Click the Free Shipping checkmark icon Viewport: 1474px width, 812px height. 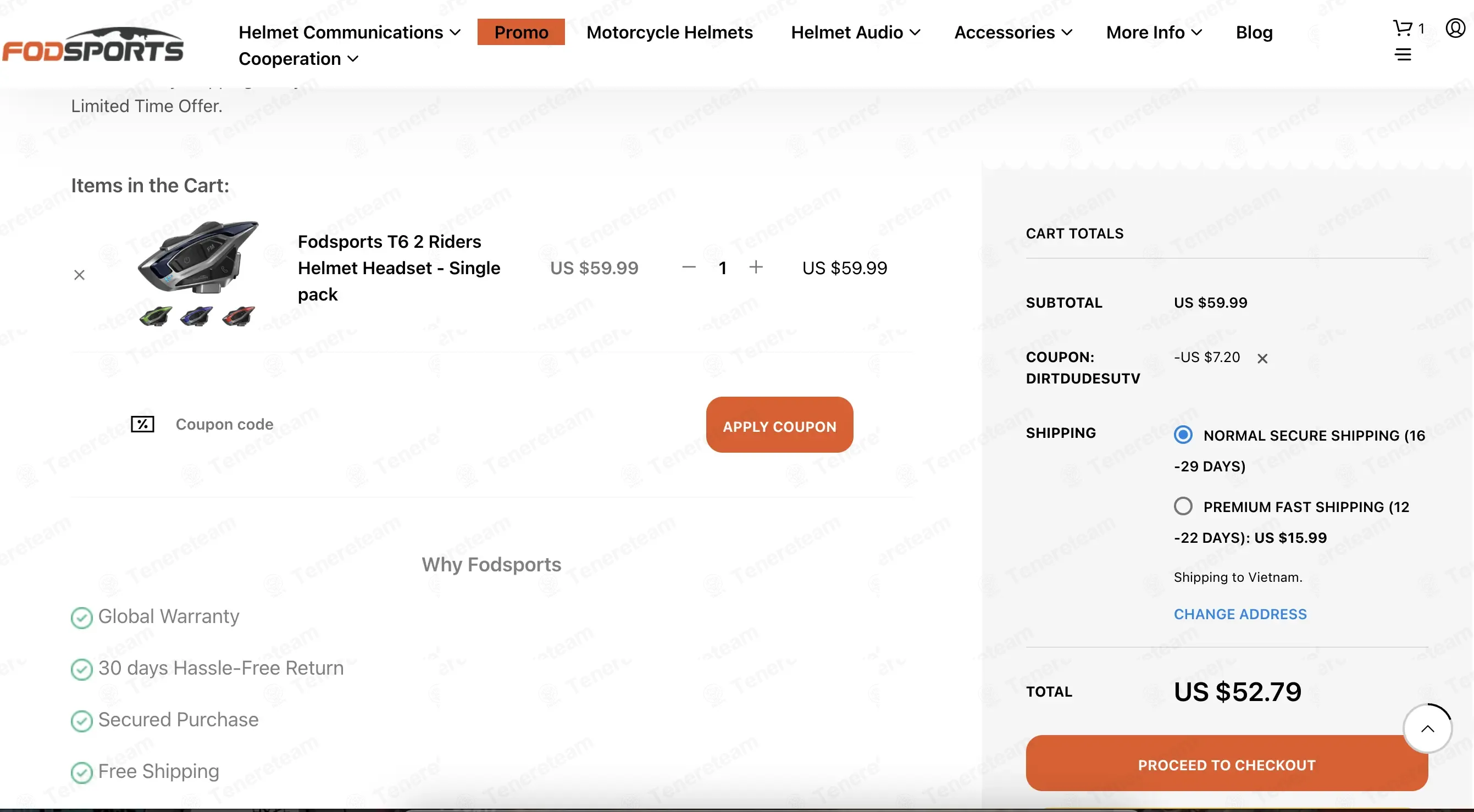(x=82, y=772)
